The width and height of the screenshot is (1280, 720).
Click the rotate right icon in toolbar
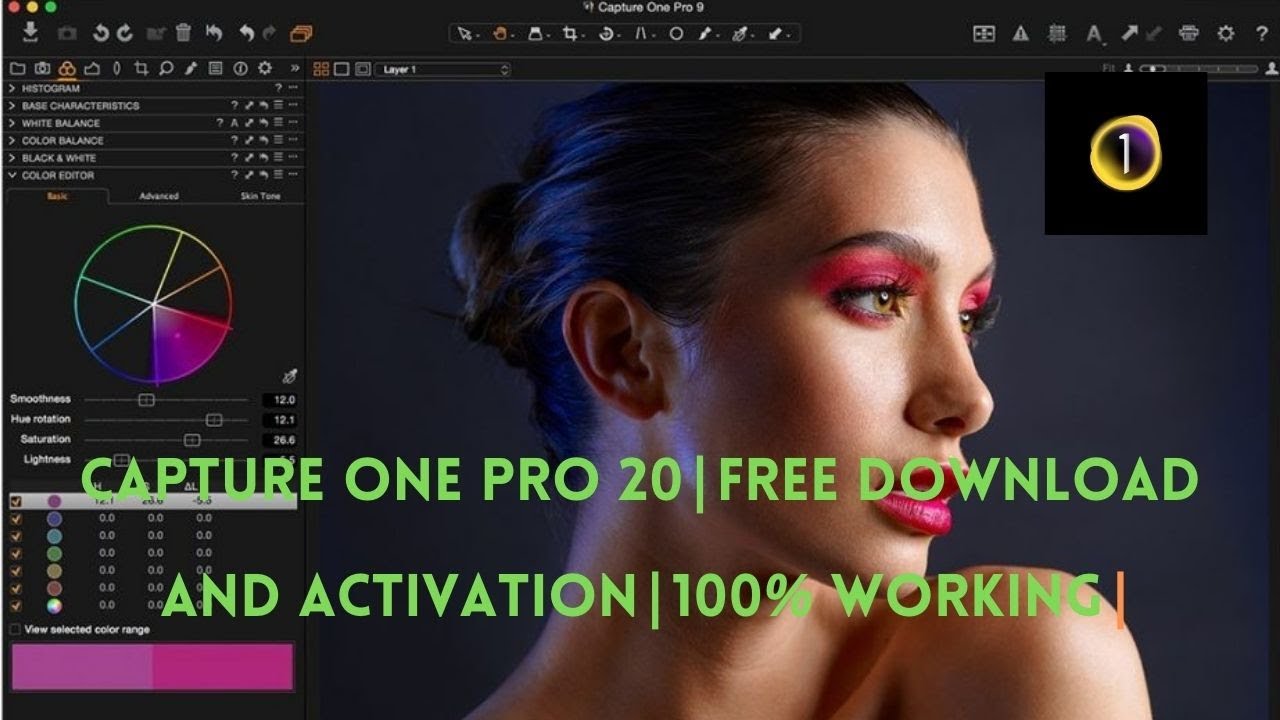coord(125,33)
